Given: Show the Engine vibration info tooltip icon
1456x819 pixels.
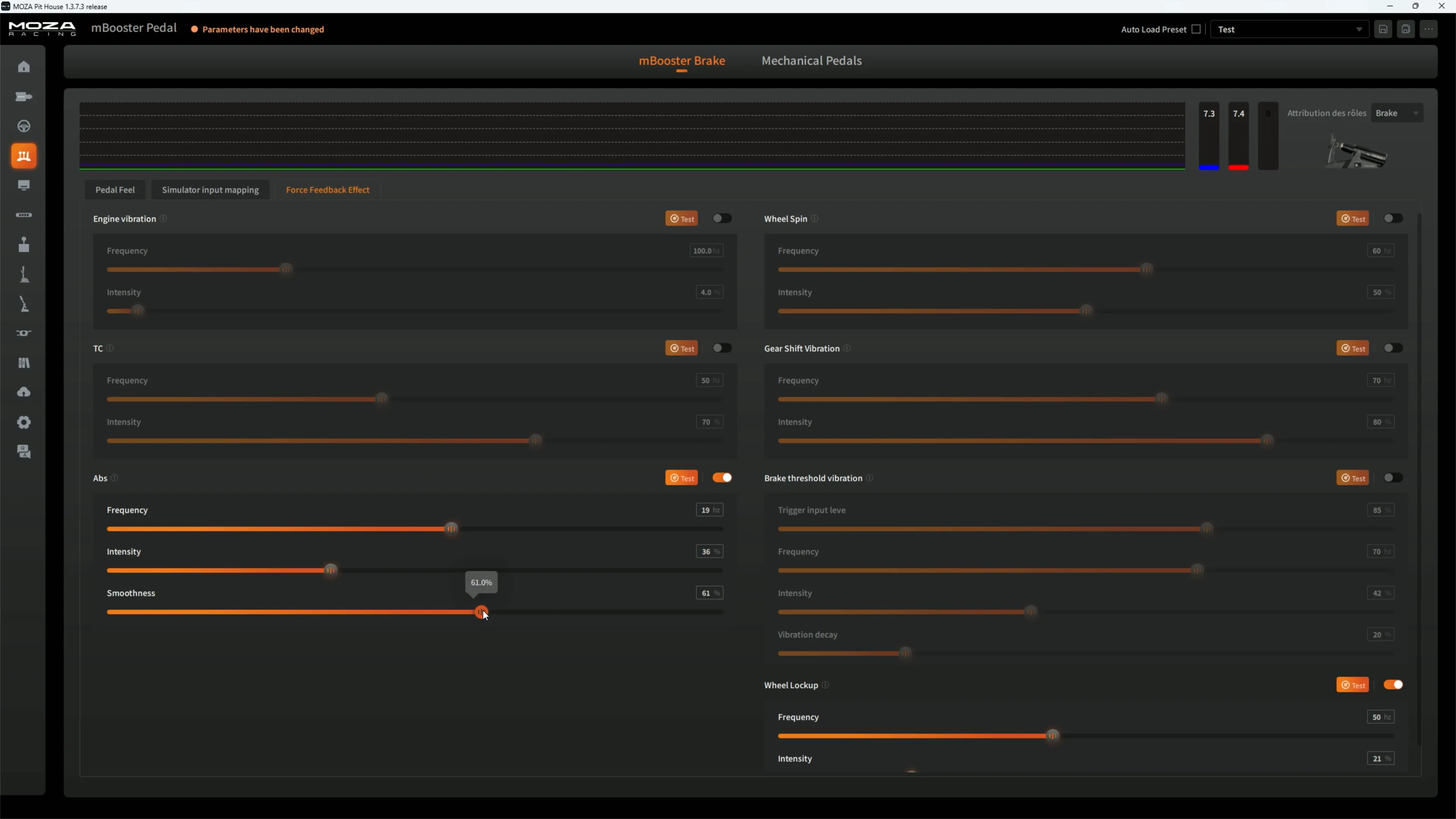Looking at the screenshot, I should pyautogui.click(x=163, y=219).
